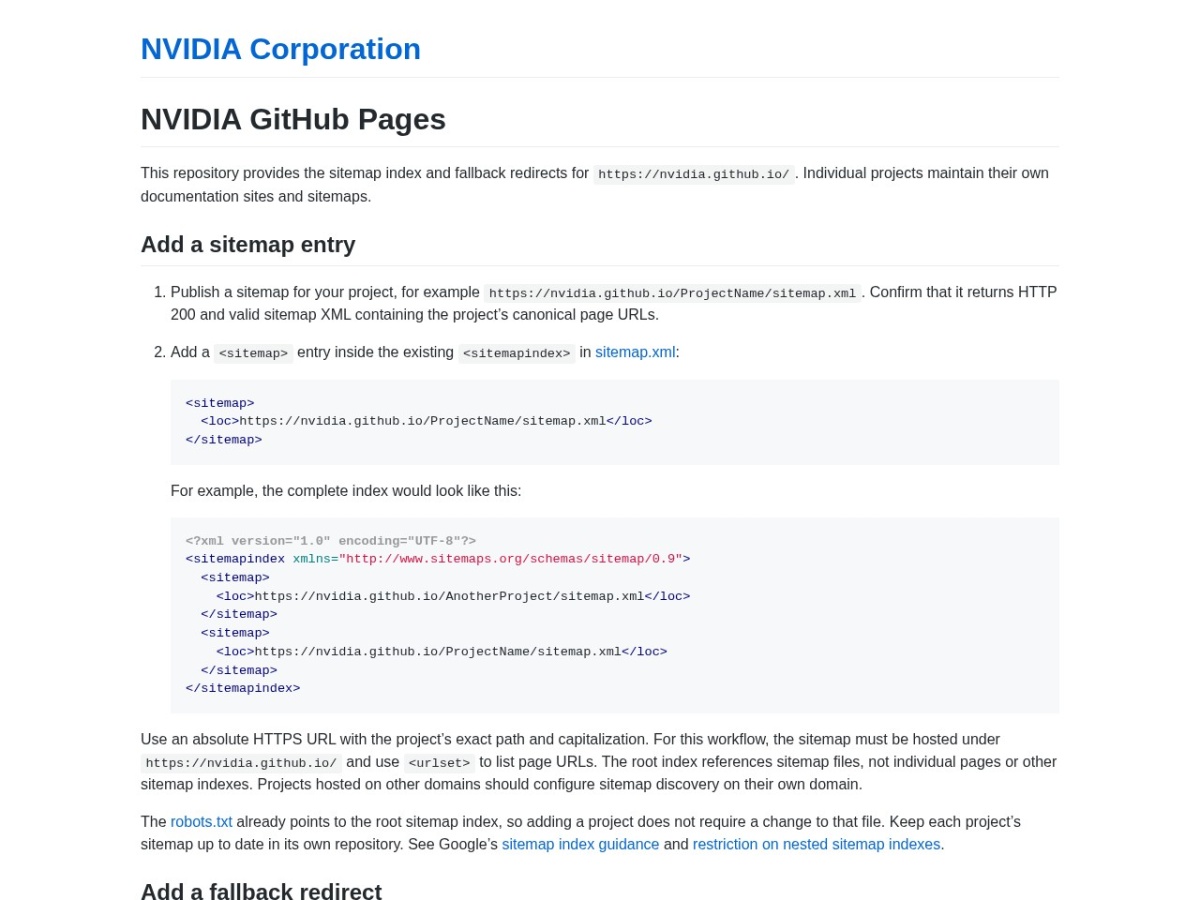Click the 'Add a sitemap entry' heading
Viewport: 1200px width, 900px height.
(248, 244)
